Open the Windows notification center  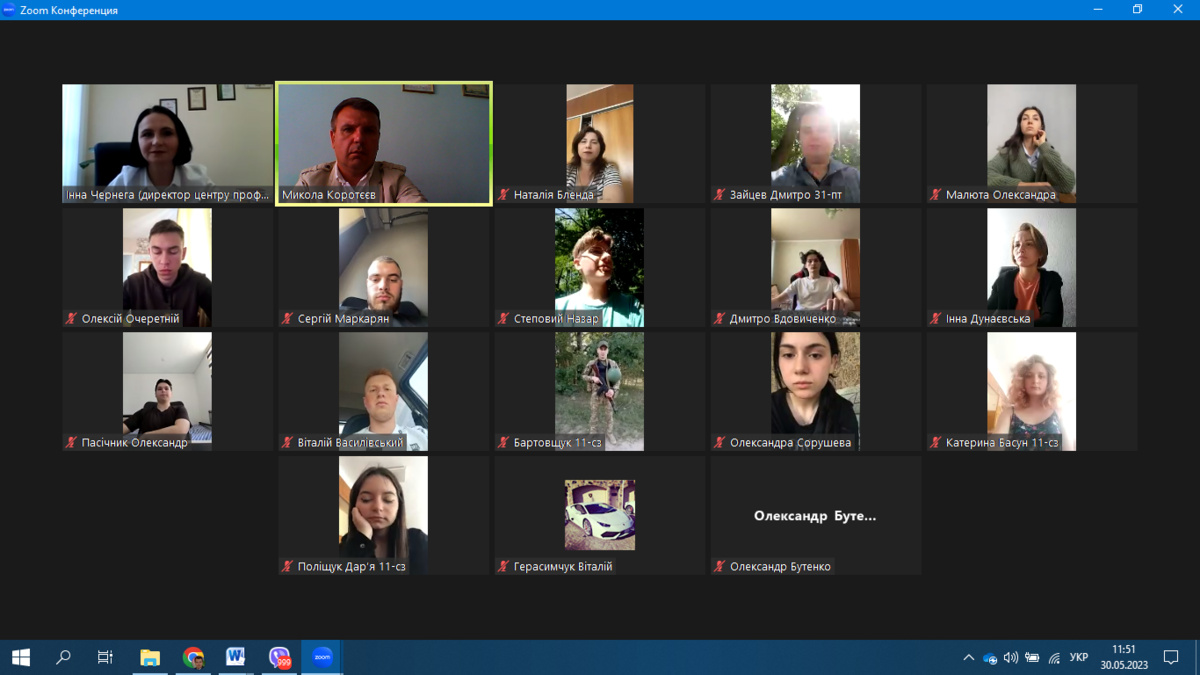click(1171, 657)
